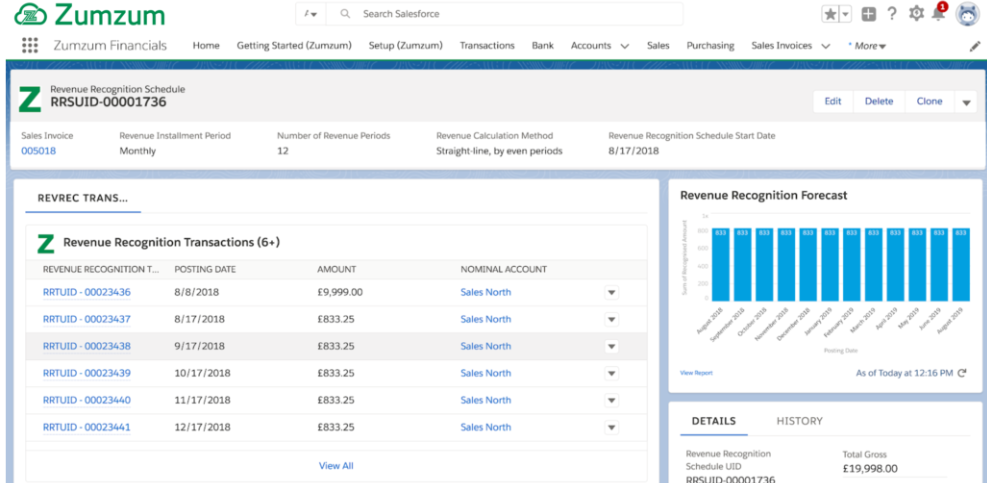The height and width of the screenshot is (483, 987).
Task: Click the NOMINAL ACCOUNT column header
Action: (x=504, y=270)
